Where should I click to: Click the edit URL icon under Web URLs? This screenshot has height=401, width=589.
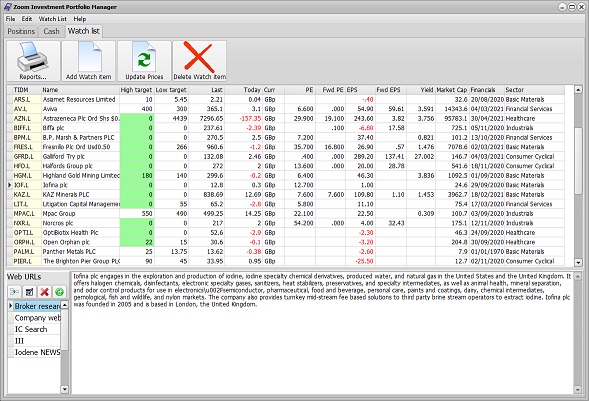29,292
